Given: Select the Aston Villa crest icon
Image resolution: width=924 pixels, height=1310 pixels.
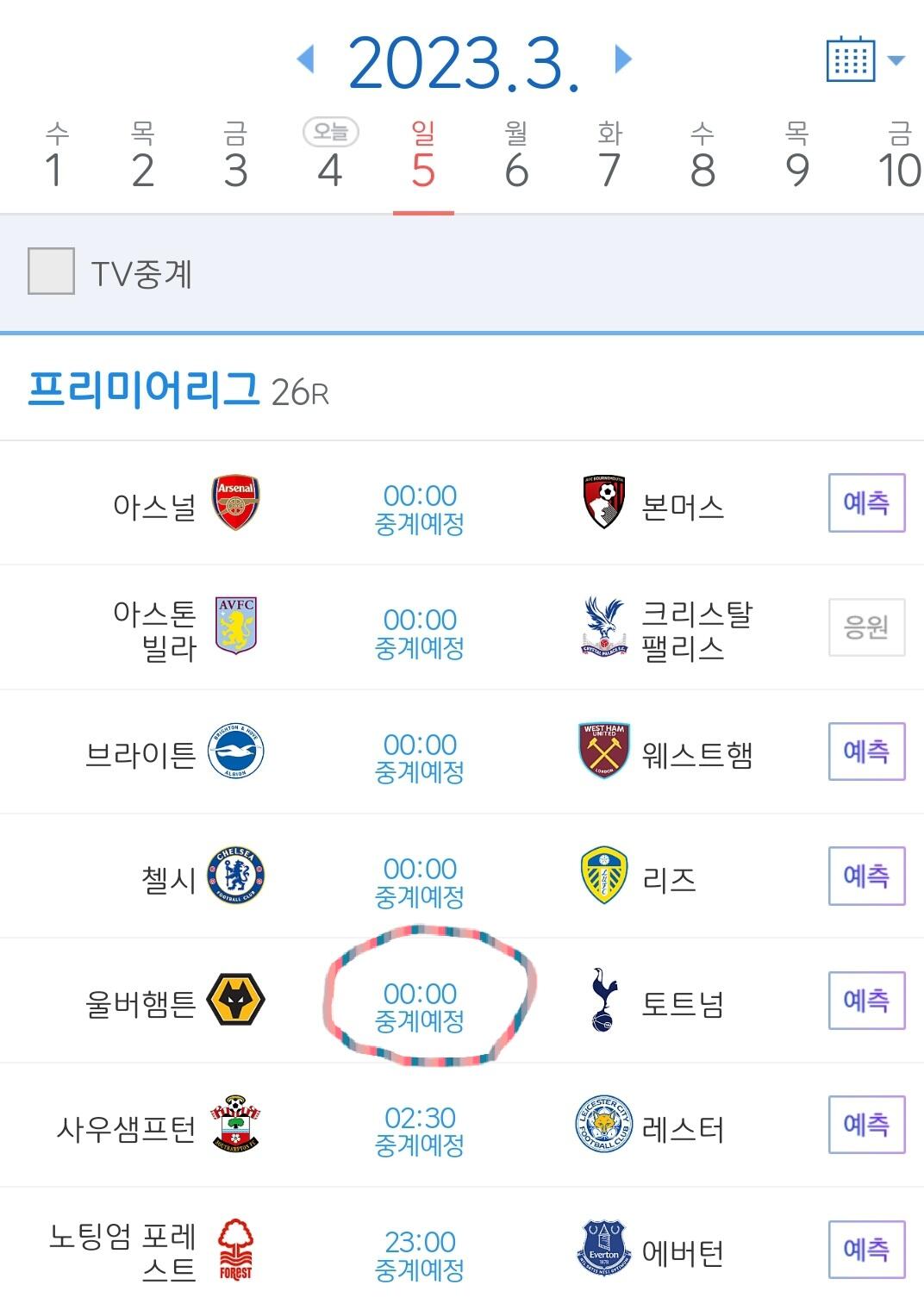Looking at the screenshot, I should (236, 627).
